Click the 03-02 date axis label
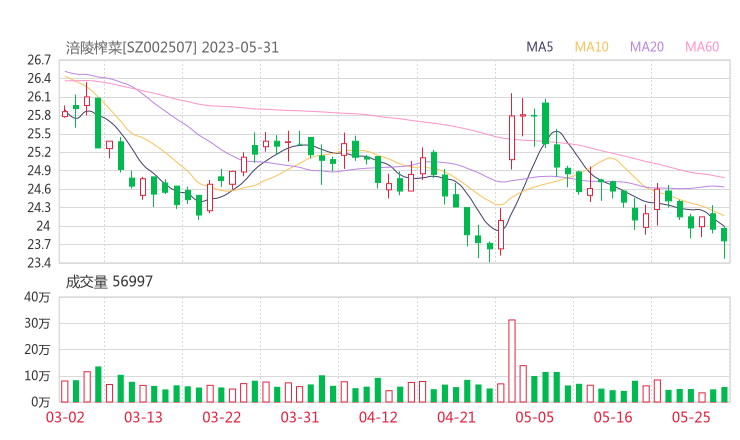Image resolution: width=740 pixels, height=440 pixels. point(65,417)
